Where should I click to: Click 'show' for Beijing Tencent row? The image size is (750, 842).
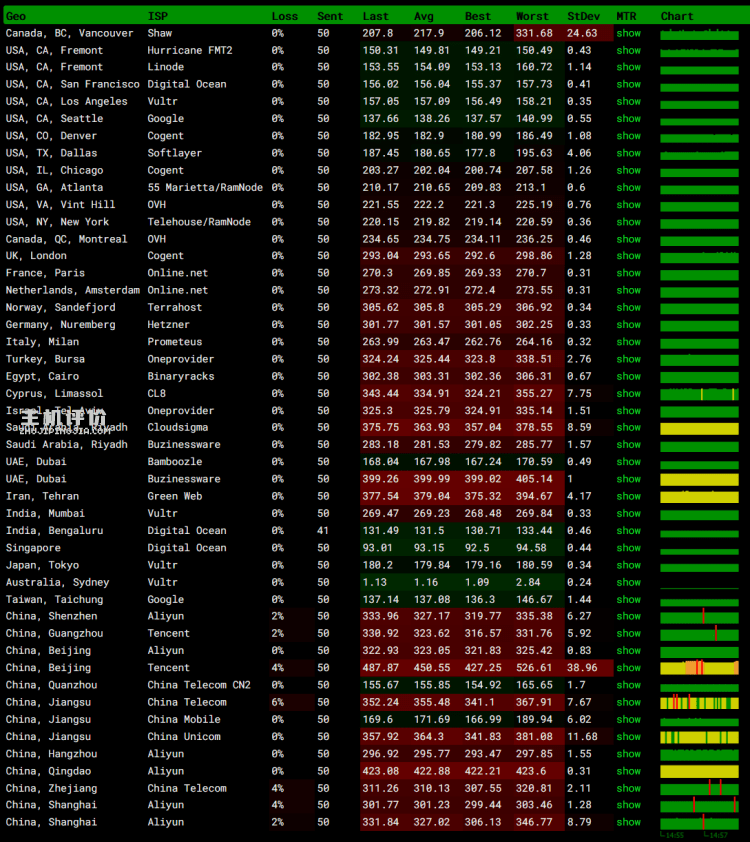628,667
